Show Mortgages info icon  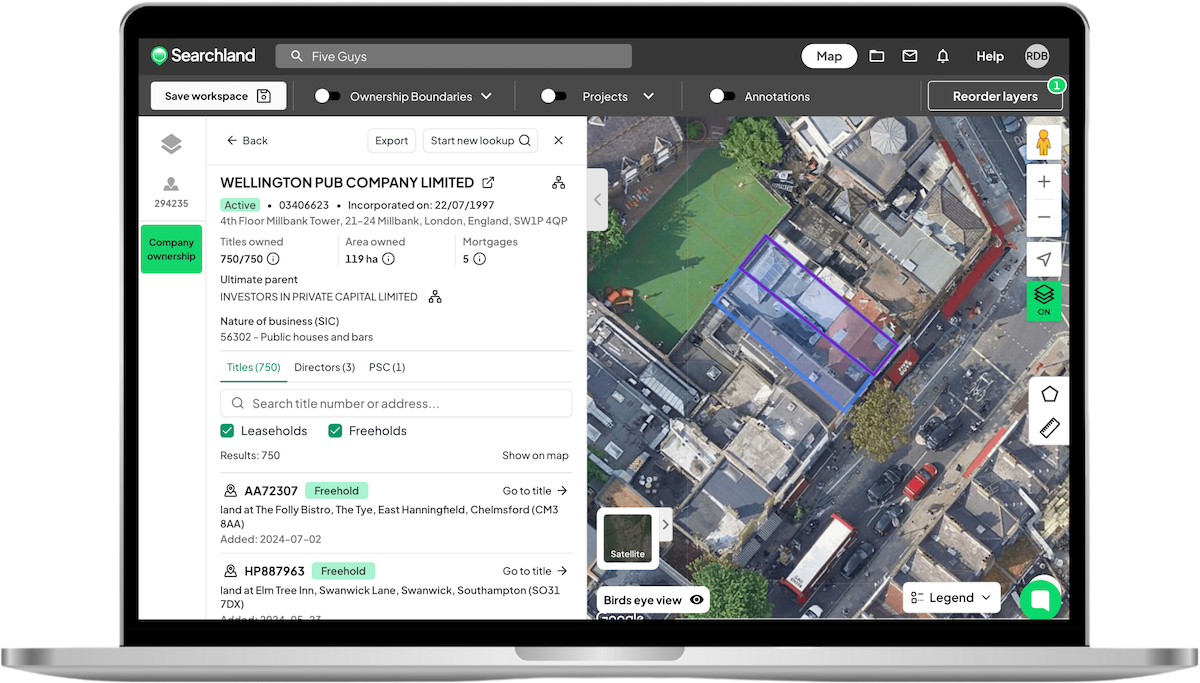[x=479, y=259]
